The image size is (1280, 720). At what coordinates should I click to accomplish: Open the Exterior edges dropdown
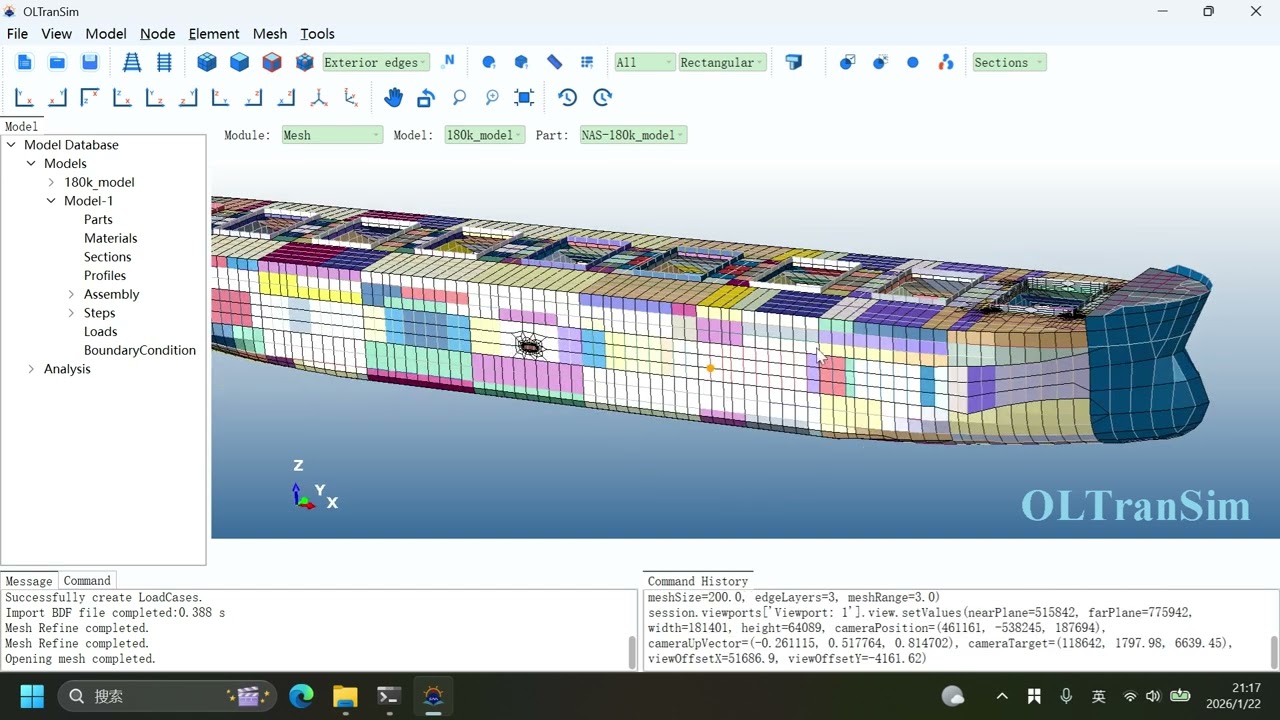click(x=376, y=62)
